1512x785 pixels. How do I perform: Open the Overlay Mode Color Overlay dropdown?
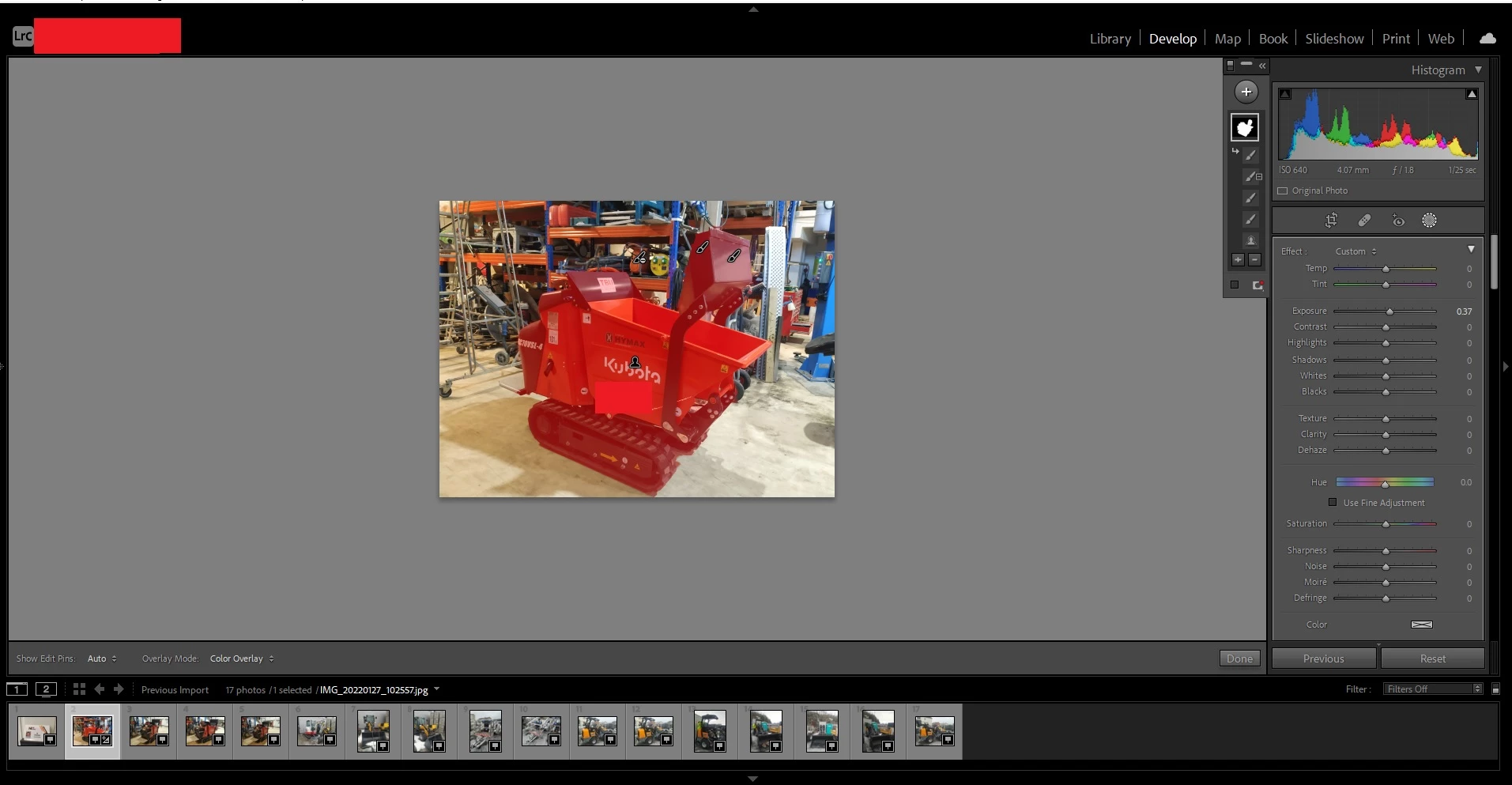242,659
